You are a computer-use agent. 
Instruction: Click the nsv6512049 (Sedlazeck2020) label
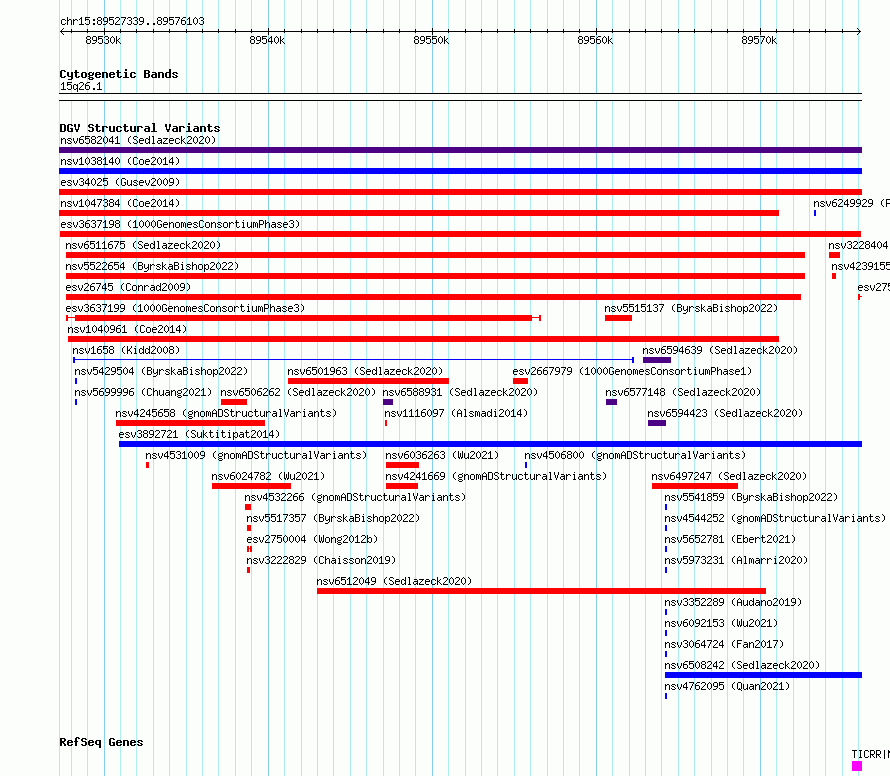(x=394, y=581)
